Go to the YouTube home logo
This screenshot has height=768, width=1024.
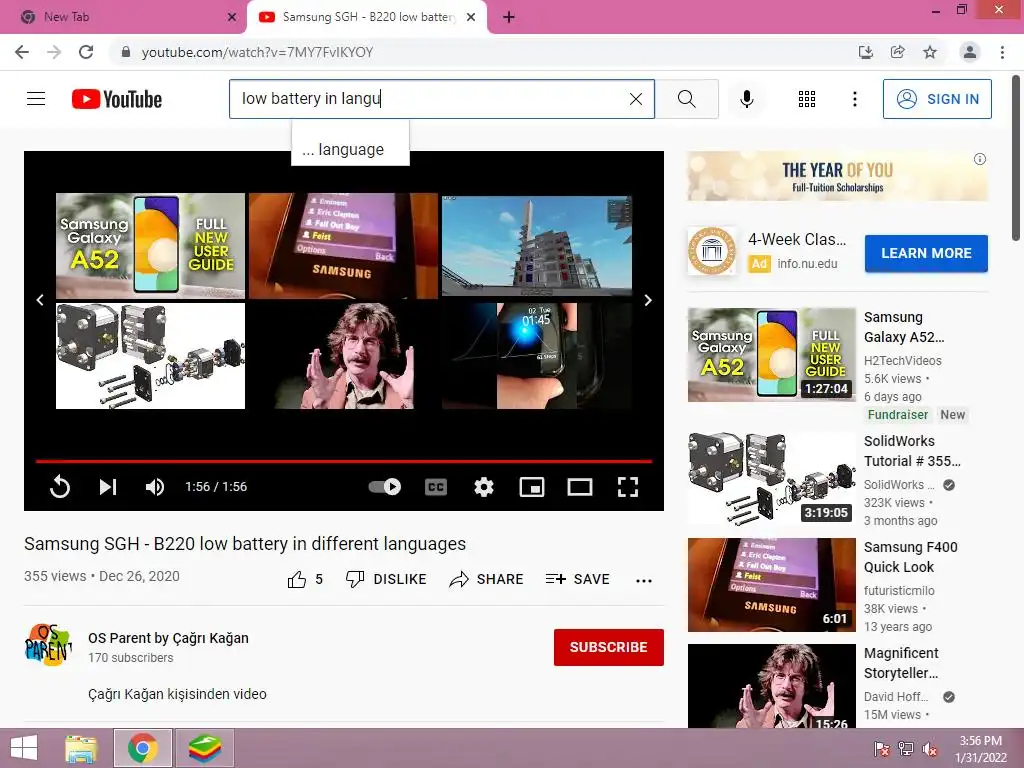pyautogui.click(x=117, y=99)
